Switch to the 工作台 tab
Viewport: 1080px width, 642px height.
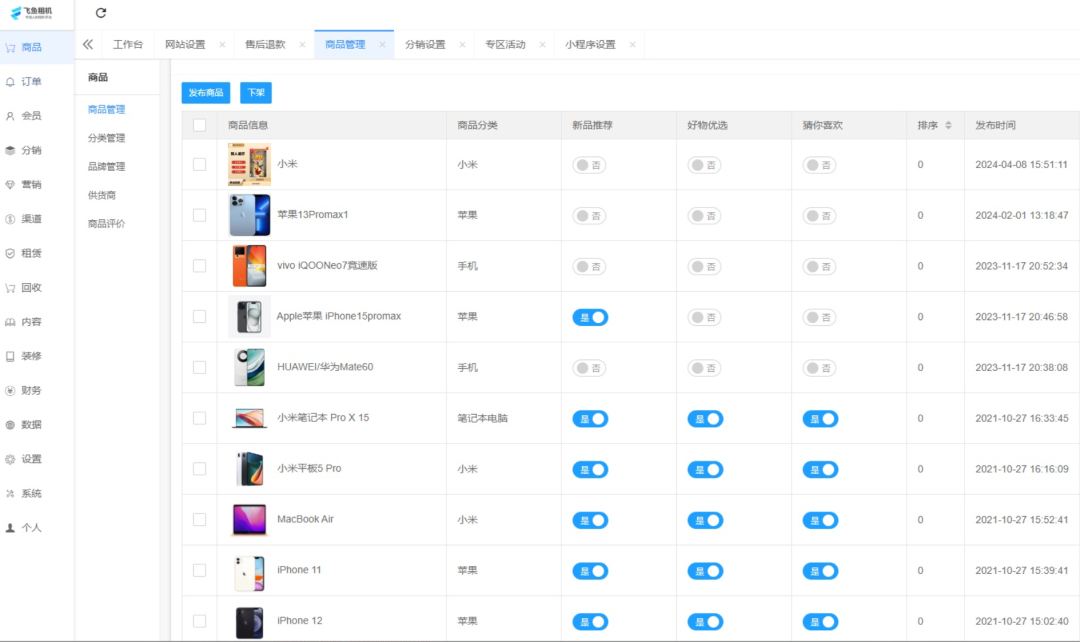(x=128, y=45)
